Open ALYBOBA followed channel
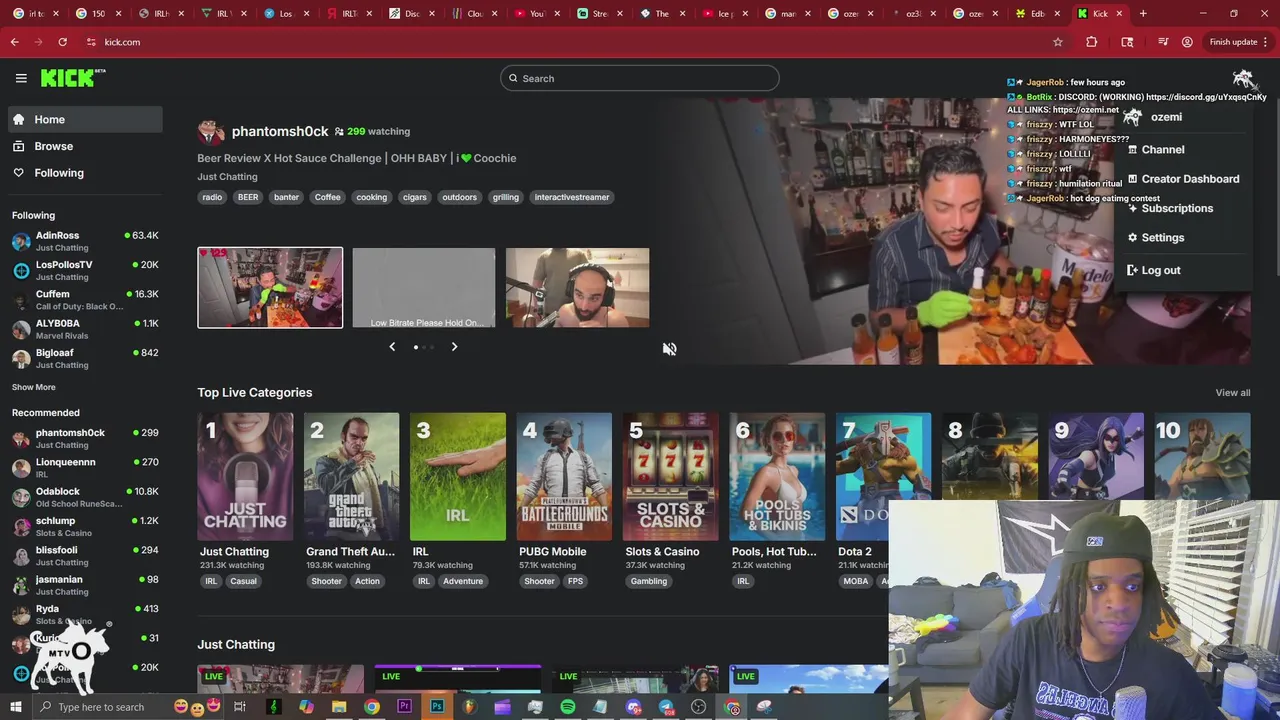Viewport: 1280px width, 720px height. coord(85,329)
